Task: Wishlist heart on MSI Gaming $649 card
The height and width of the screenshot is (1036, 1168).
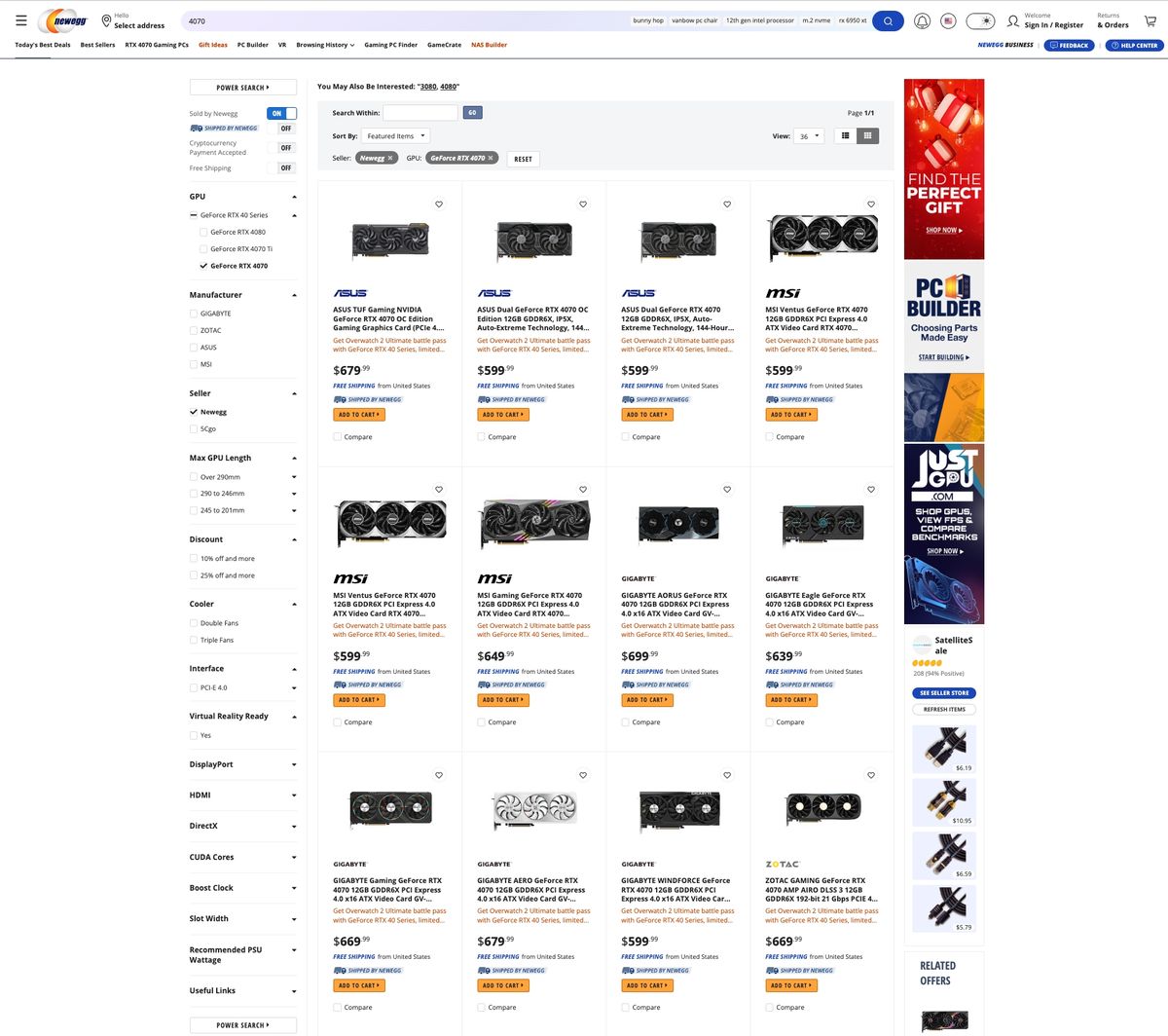Action: coord(583,490)
